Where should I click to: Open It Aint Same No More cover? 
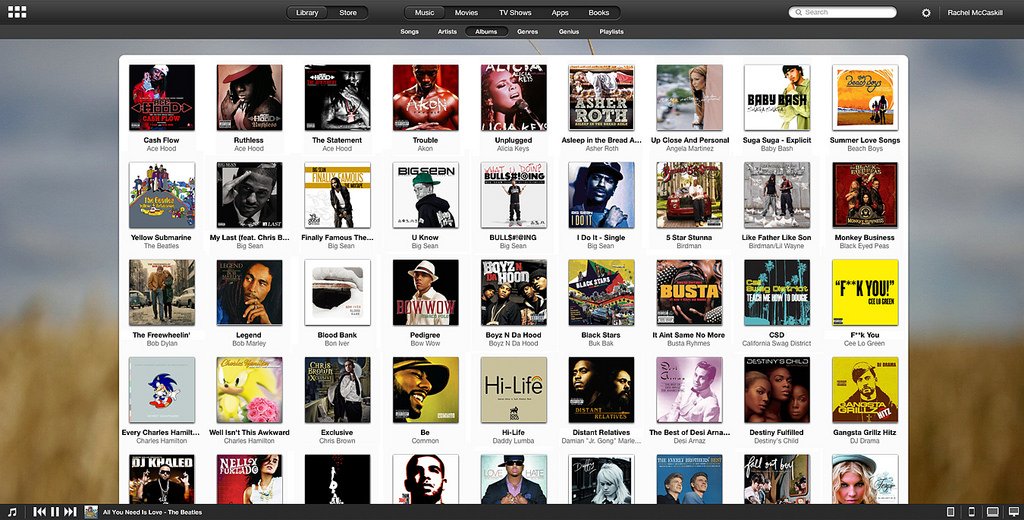pos(690,292)
